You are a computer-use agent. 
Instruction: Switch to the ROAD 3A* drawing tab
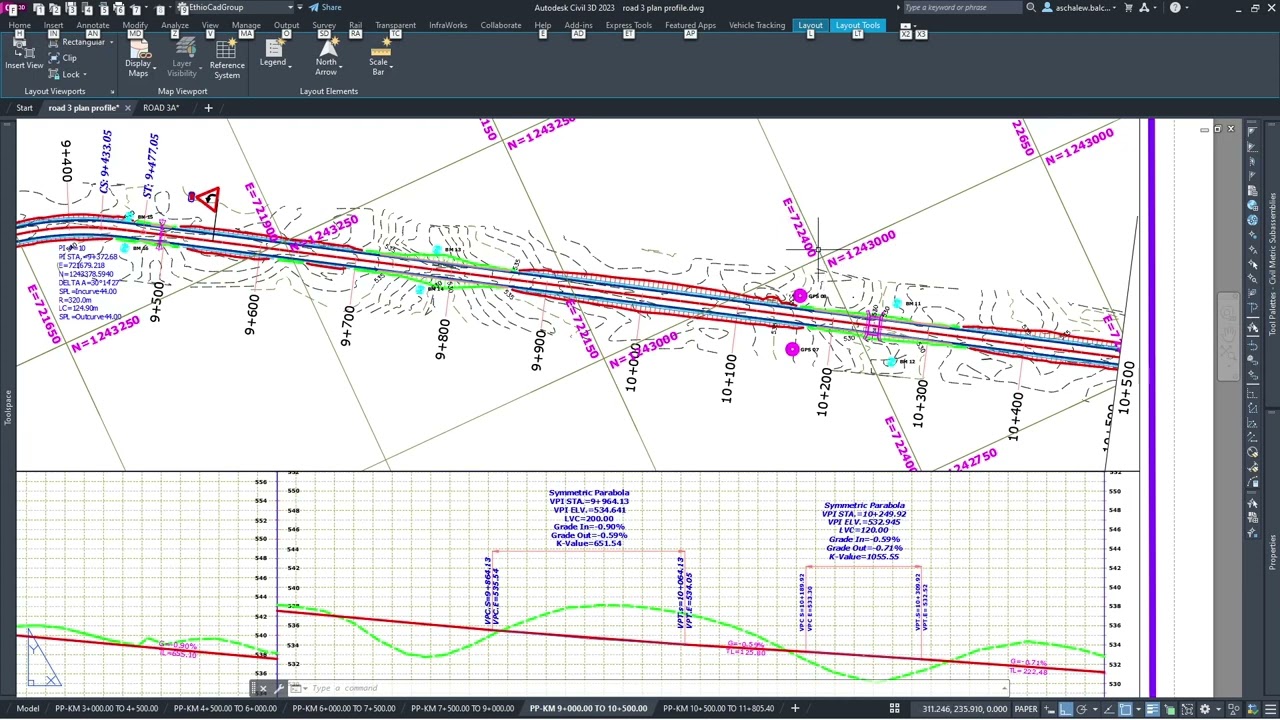pos(161,108)
